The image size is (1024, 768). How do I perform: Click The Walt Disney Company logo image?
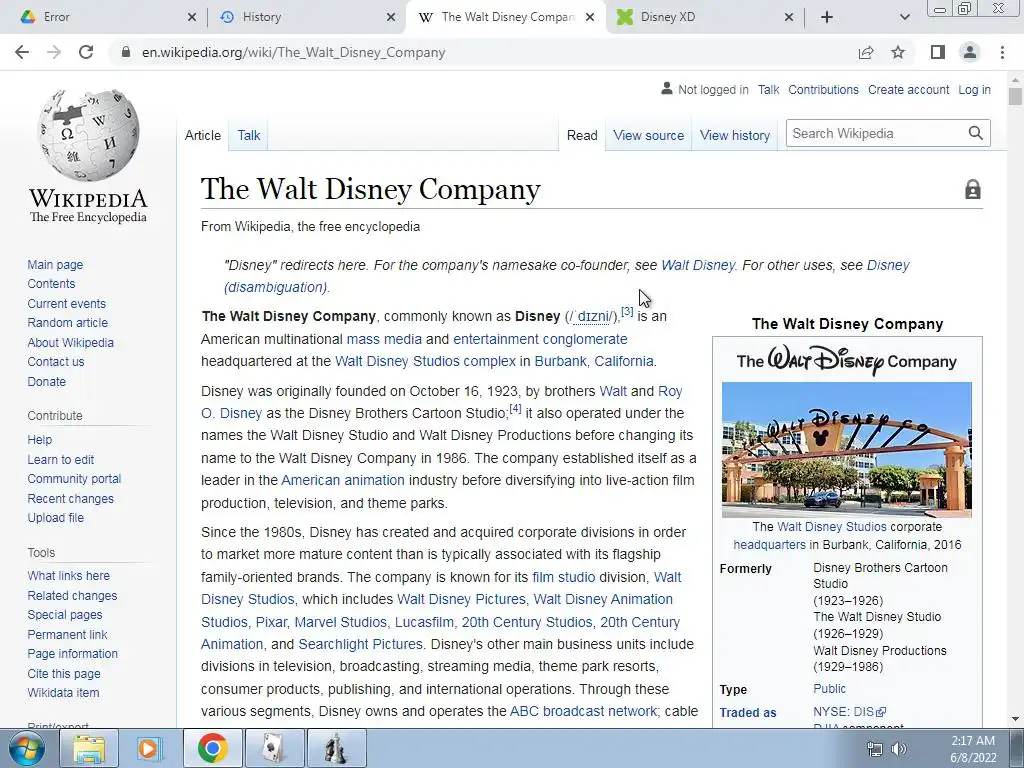(846, 360)
